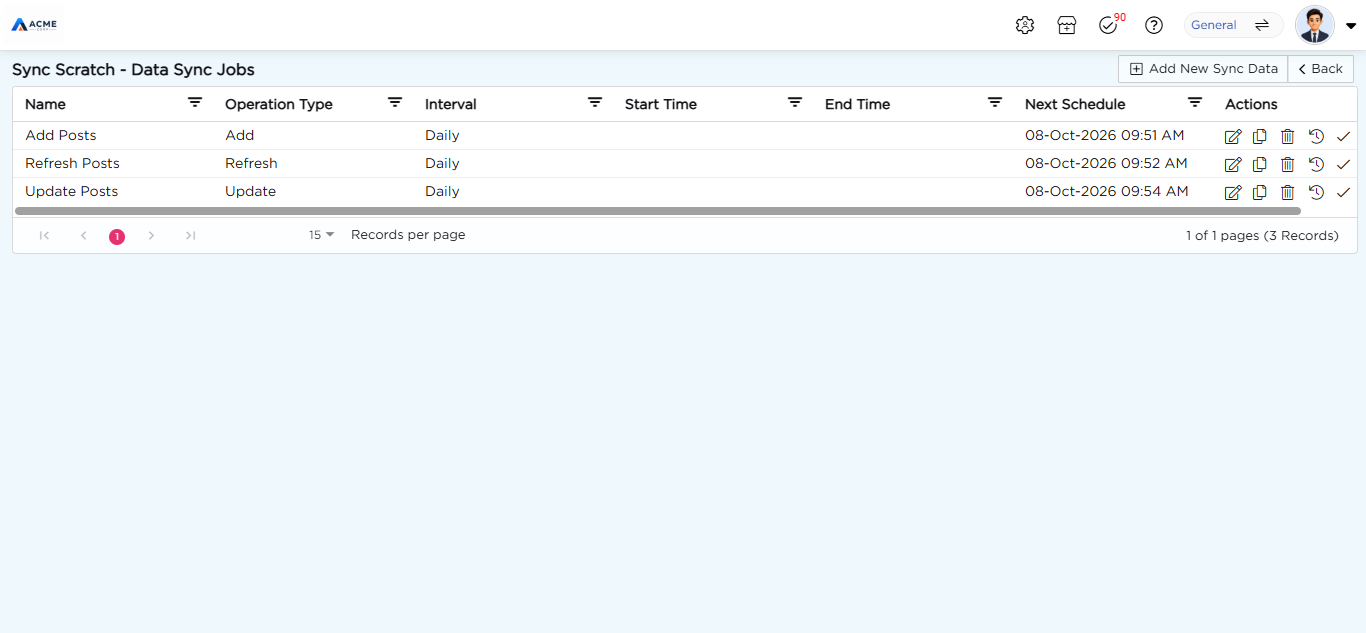Delete the Add Posts sync job
This screenshot has width=1366, height=633.
pos(1288,136)
